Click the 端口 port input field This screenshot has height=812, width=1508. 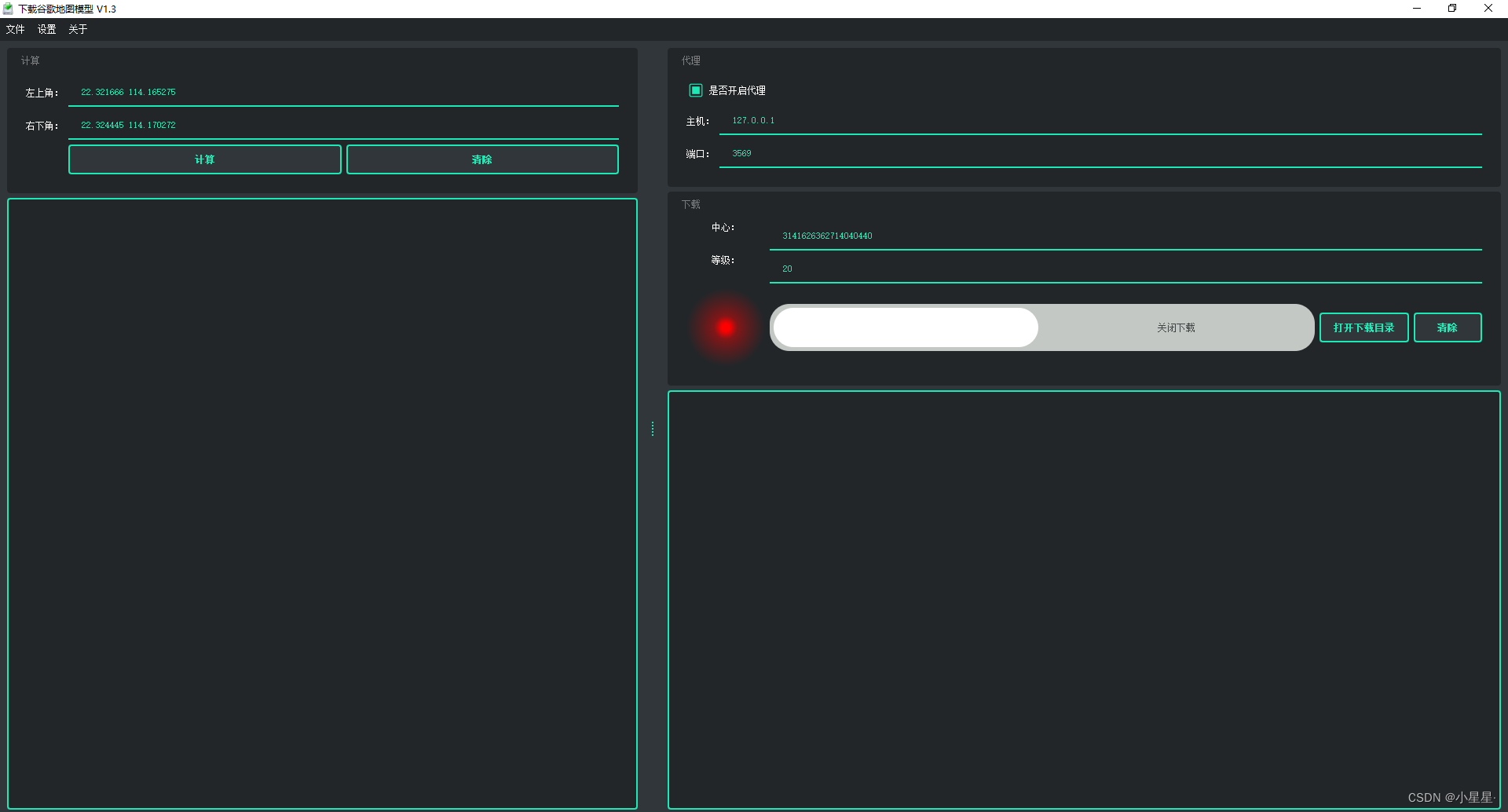pos(1100,154)
